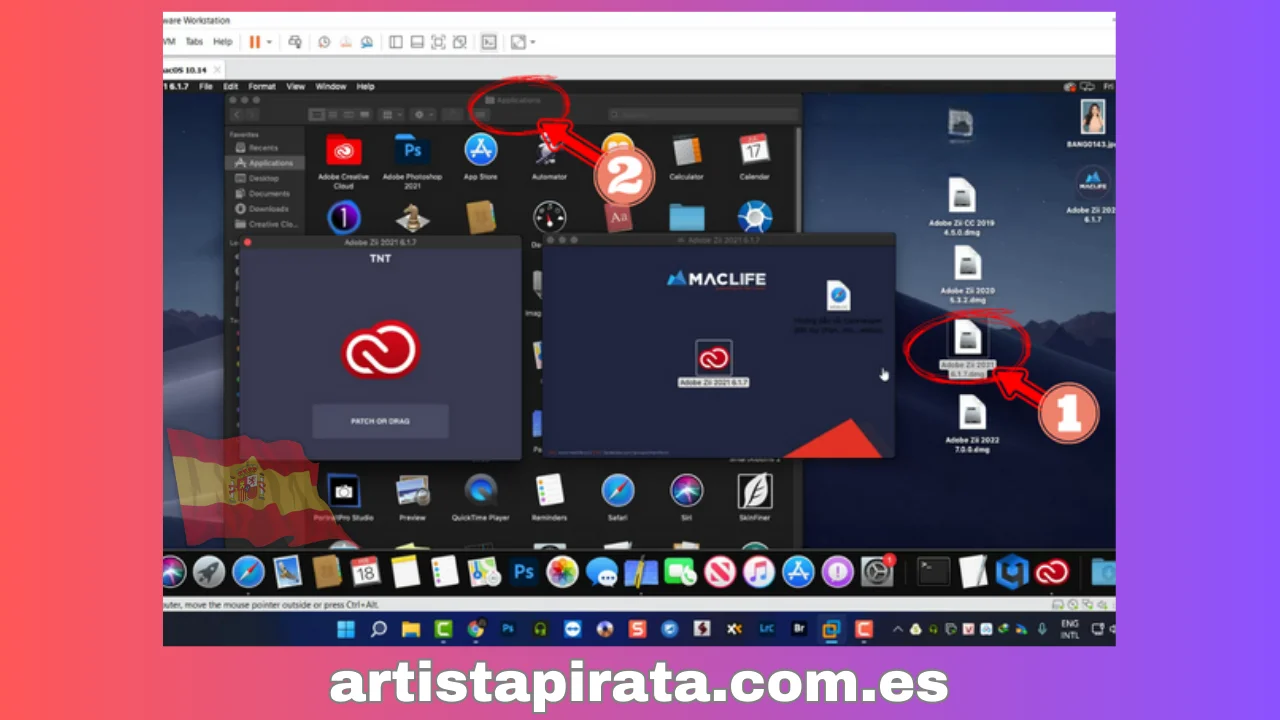Select Recents in Finder sidebar
The width and height of the screenshot is (1280, 720).
click(264, 147)
